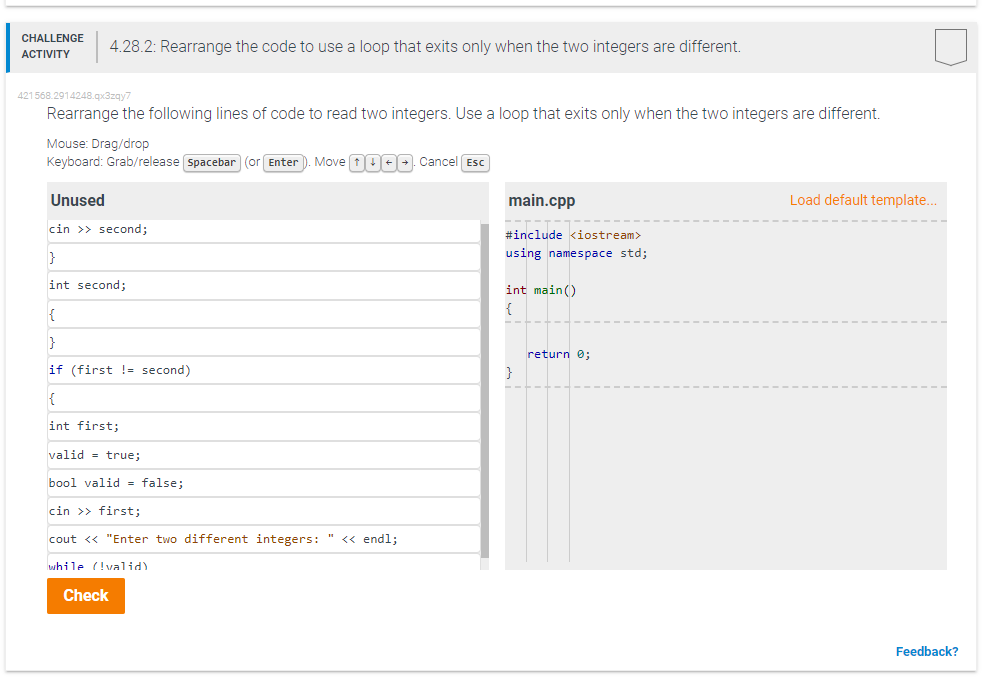
Task: Click the right arrow key icon
Action: [x=404, y=162]
